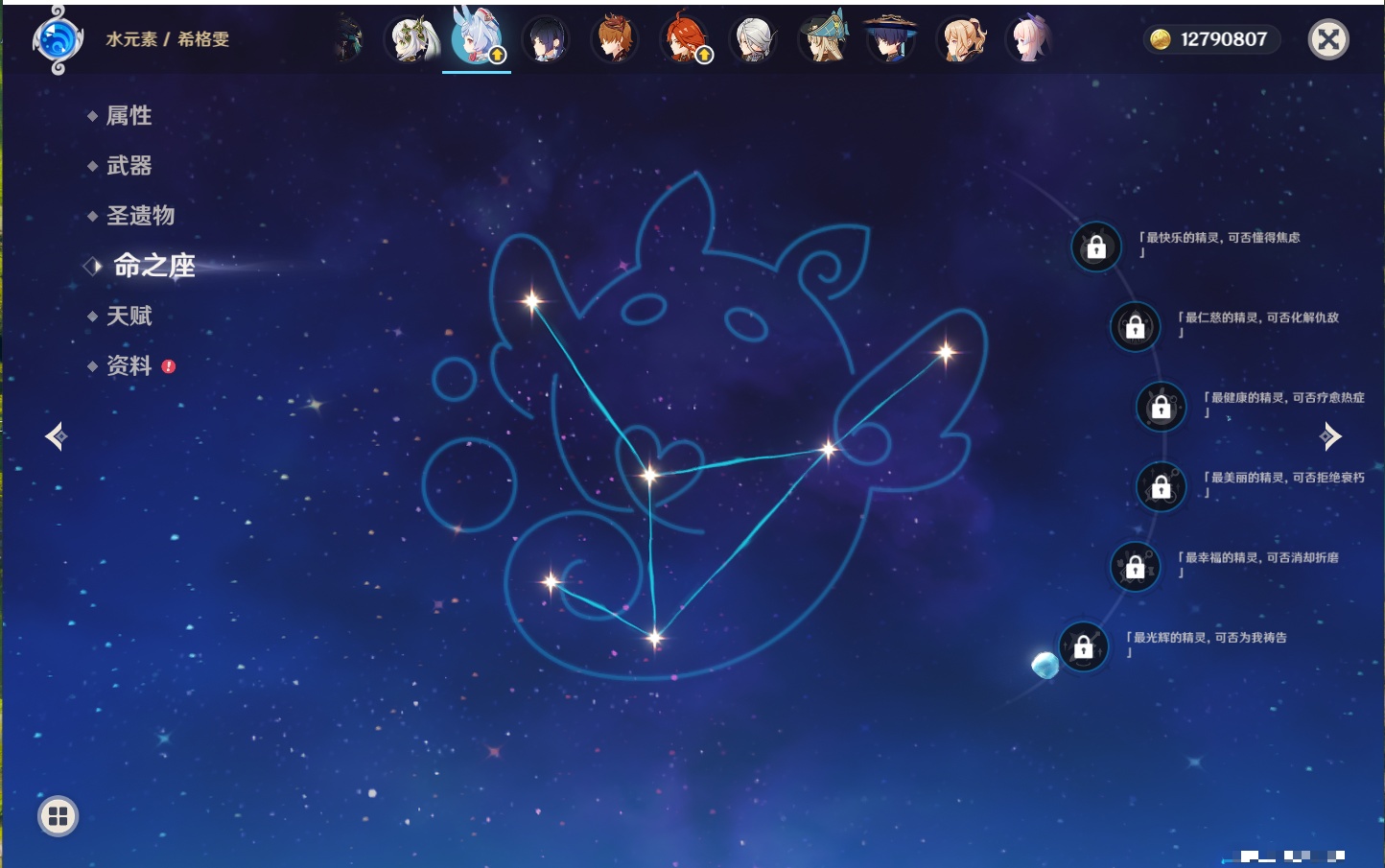1385x868 pixels.
Task: Open the 圣遗物 artifacts section
Action: click(x=140, y=216)
